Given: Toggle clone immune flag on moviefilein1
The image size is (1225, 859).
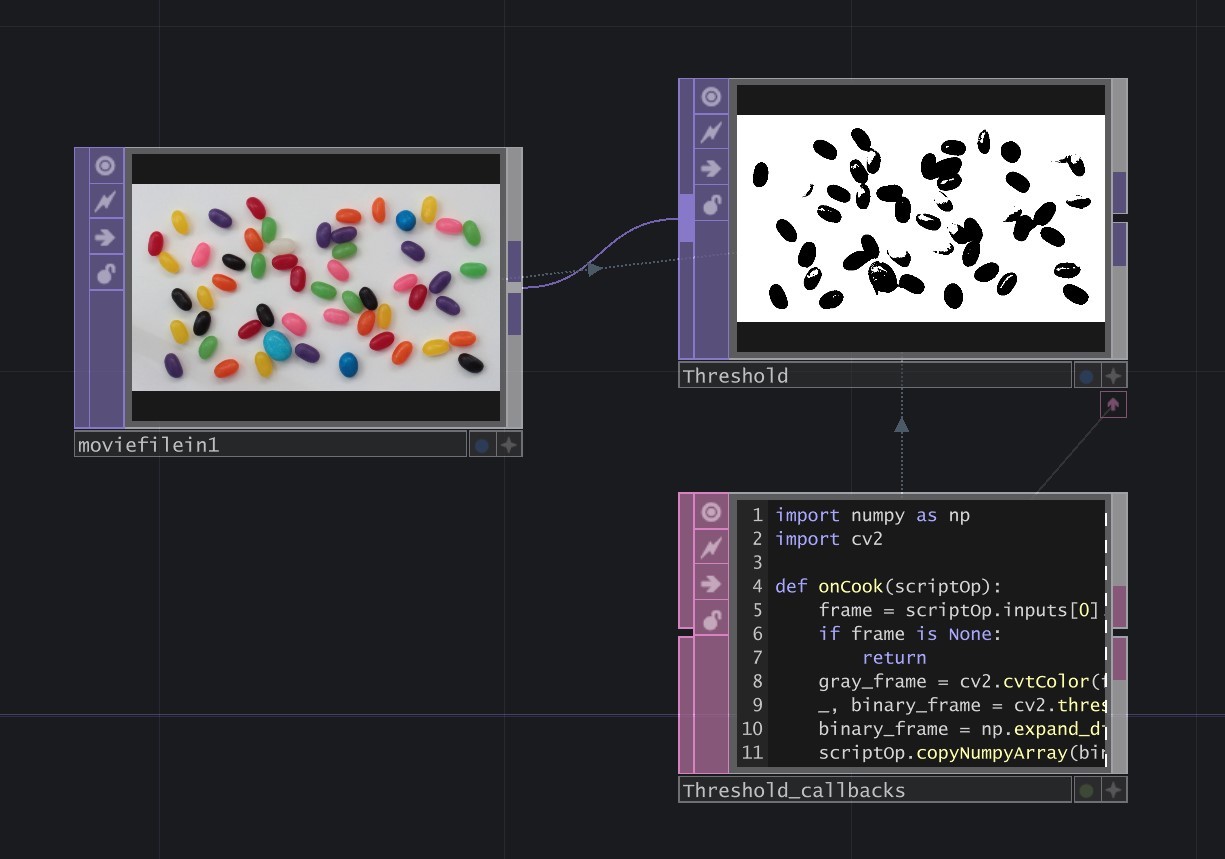Looking at the screenshot, I should pyautogui.click(x=105, y=202).
